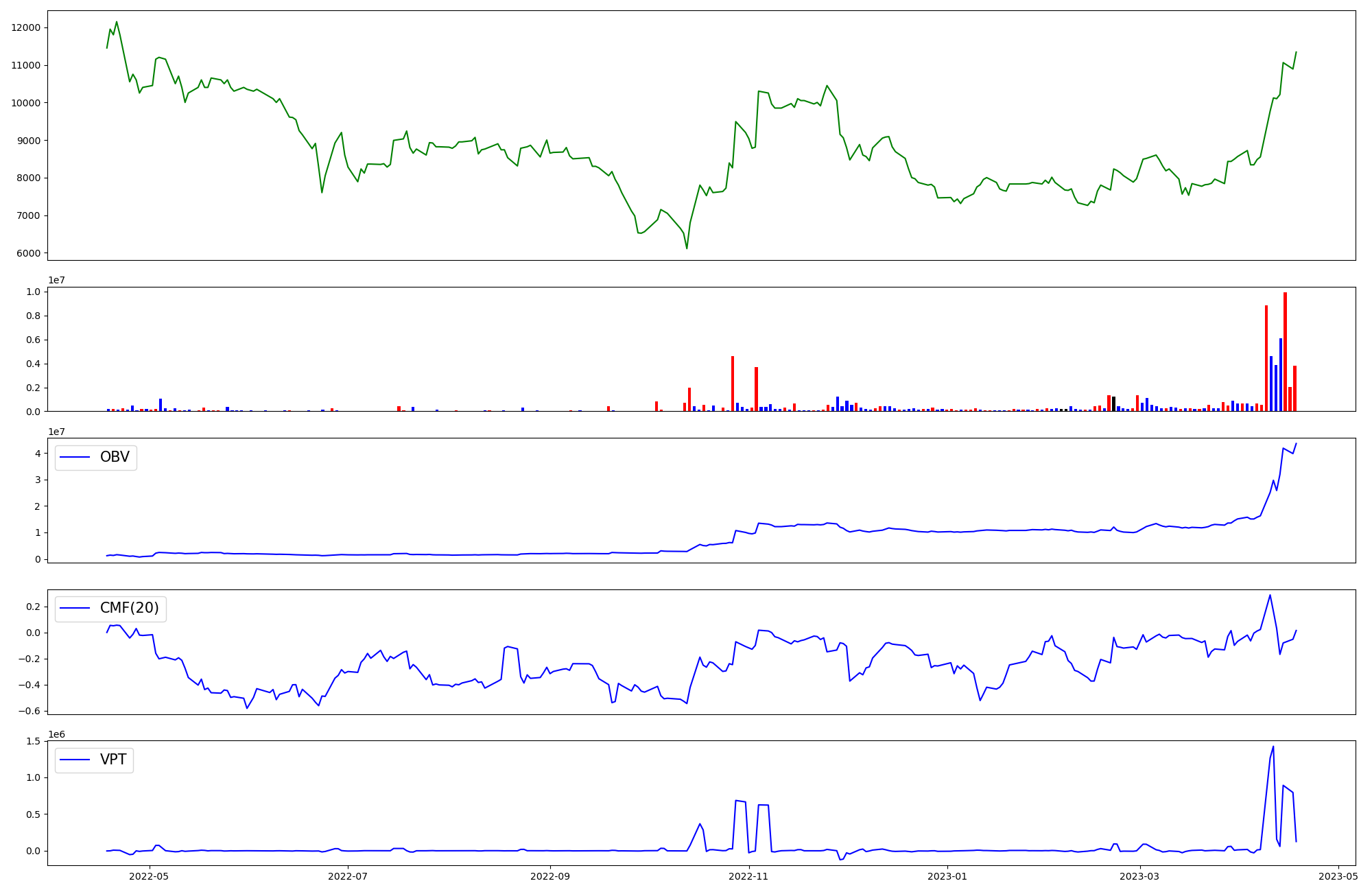Click the 2022-11 x-axis tick label
Image resolution: width=1372 pixels, height=892 pixels.
[x=748, y=876]
